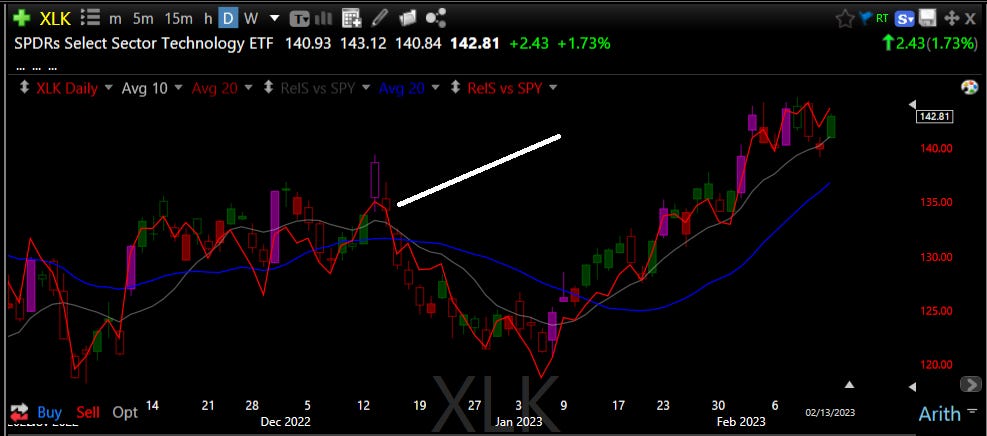Click the Sell button
Viewport: 987px width, 436px height.
coord(87,412)
